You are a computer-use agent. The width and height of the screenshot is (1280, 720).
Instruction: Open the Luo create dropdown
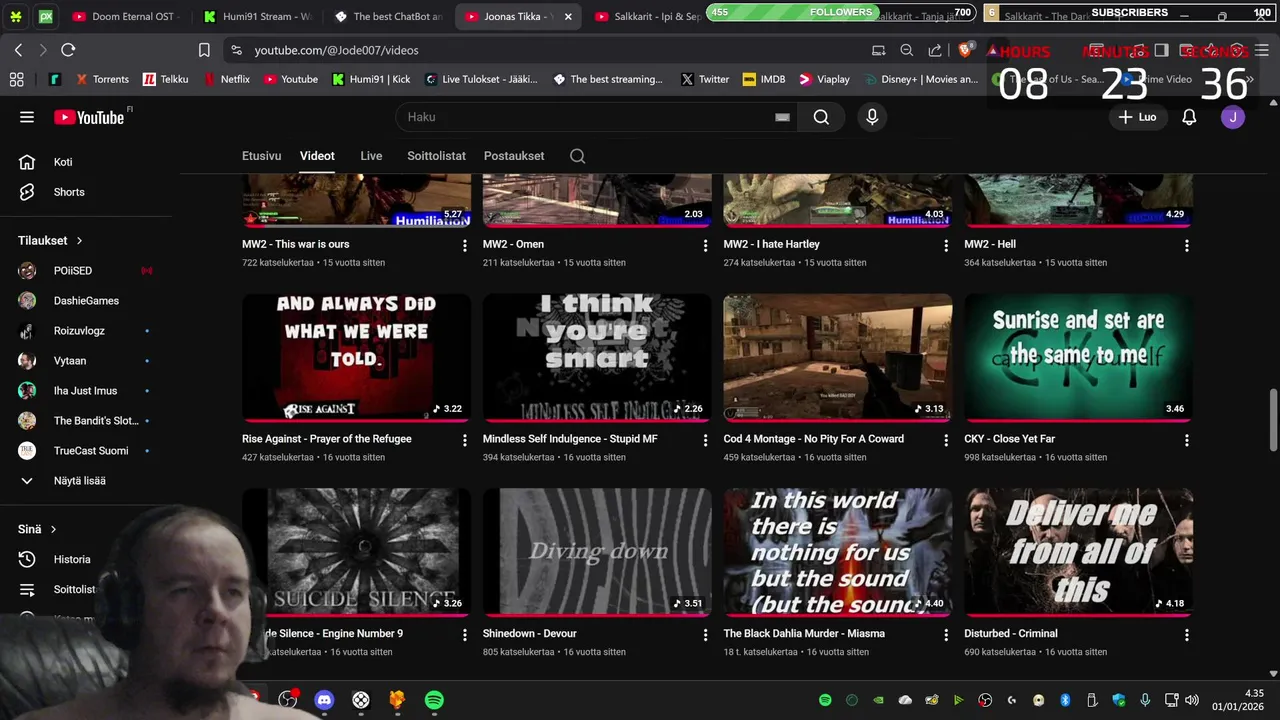[1138, 117]
